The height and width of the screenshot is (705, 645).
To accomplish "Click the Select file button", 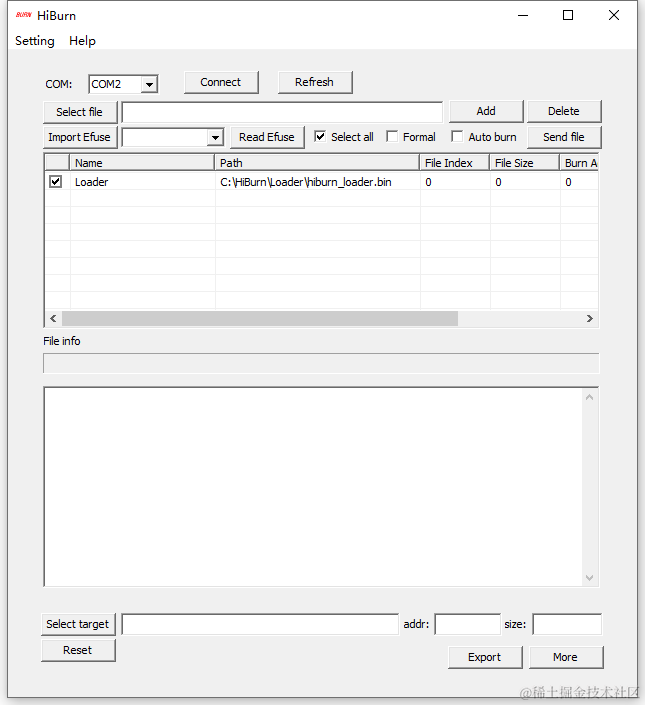I will coord(80,112).
